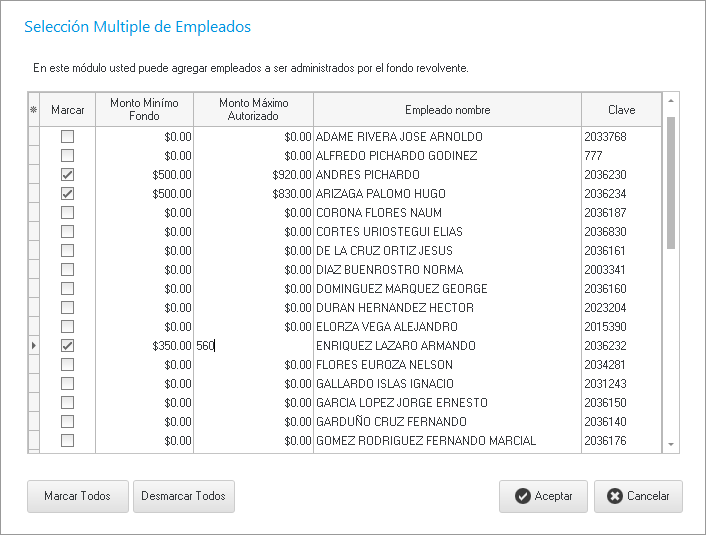The image size is (706, 535).
Task: Click the checkmark icon on Aceptar
Action: (522, 497)
